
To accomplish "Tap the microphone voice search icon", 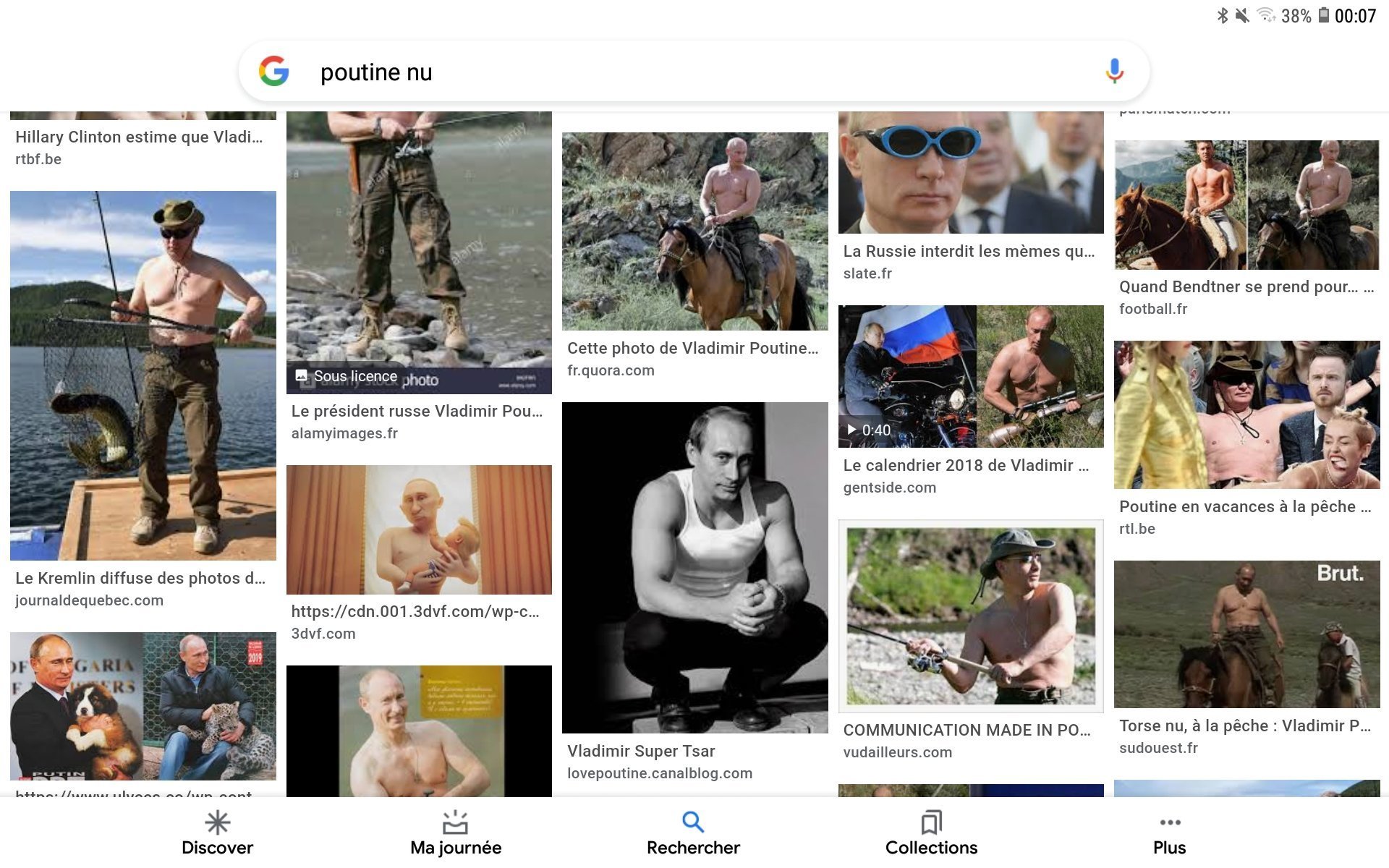I will click(x=1114, y=71).
